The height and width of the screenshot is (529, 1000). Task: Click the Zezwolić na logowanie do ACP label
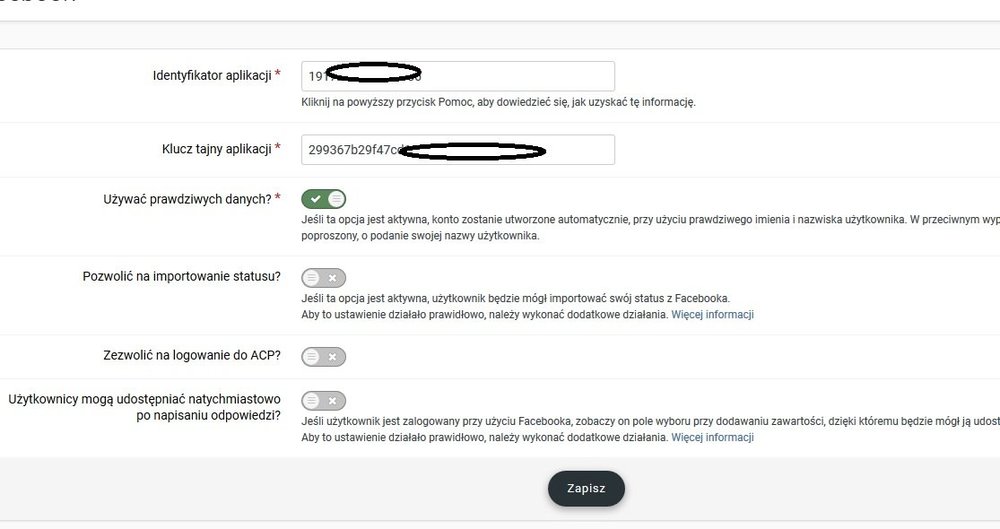pyautogui.click(x=192, y=355)
